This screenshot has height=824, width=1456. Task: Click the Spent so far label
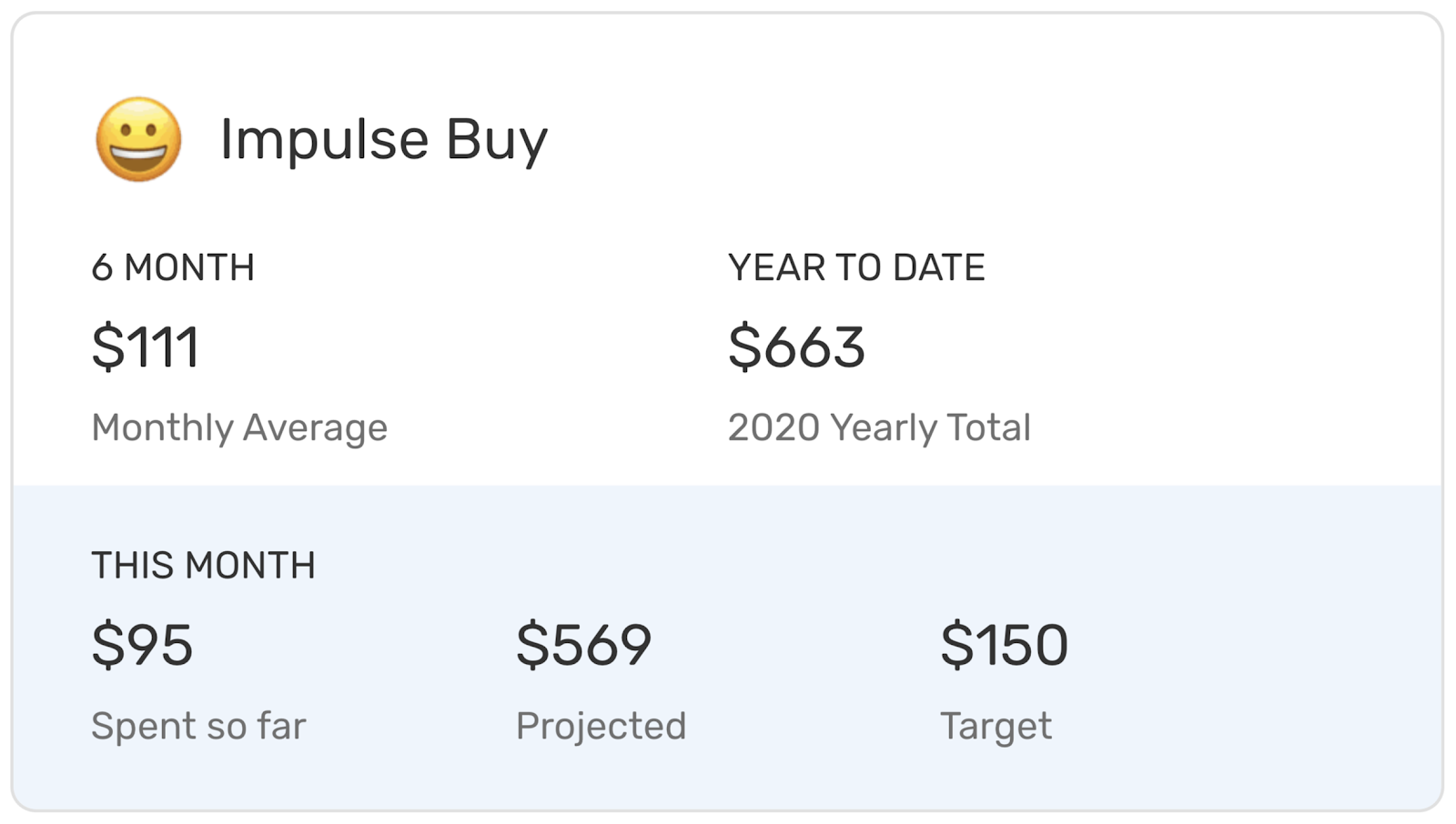[198, 726]
